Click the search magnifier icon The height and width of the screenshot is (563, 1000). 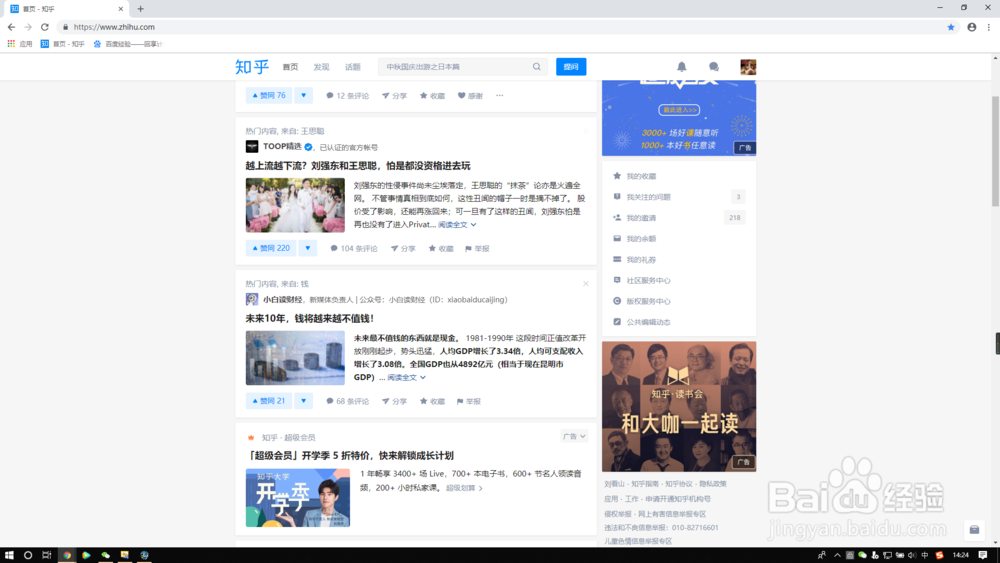(536, 66)
